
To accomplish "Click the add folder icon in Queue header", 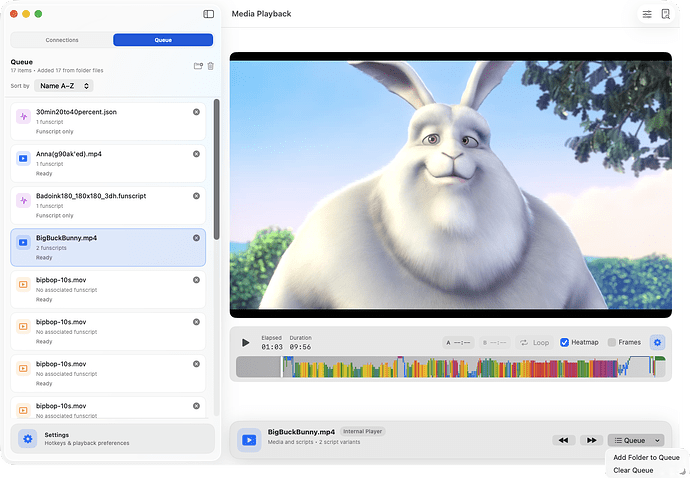I will [198, 66].
